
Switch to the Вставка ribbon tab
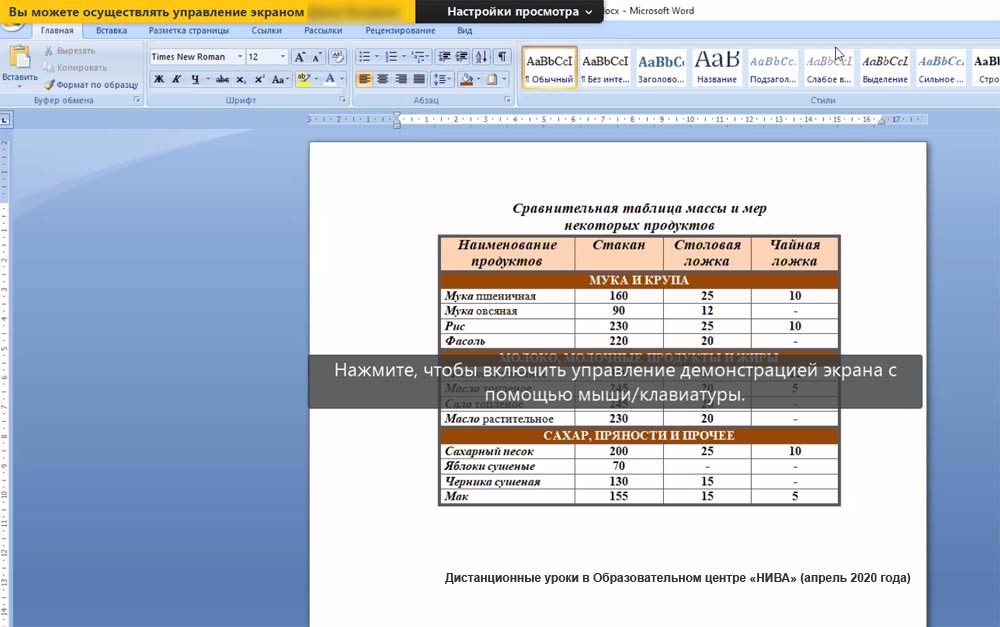(112, 30)
